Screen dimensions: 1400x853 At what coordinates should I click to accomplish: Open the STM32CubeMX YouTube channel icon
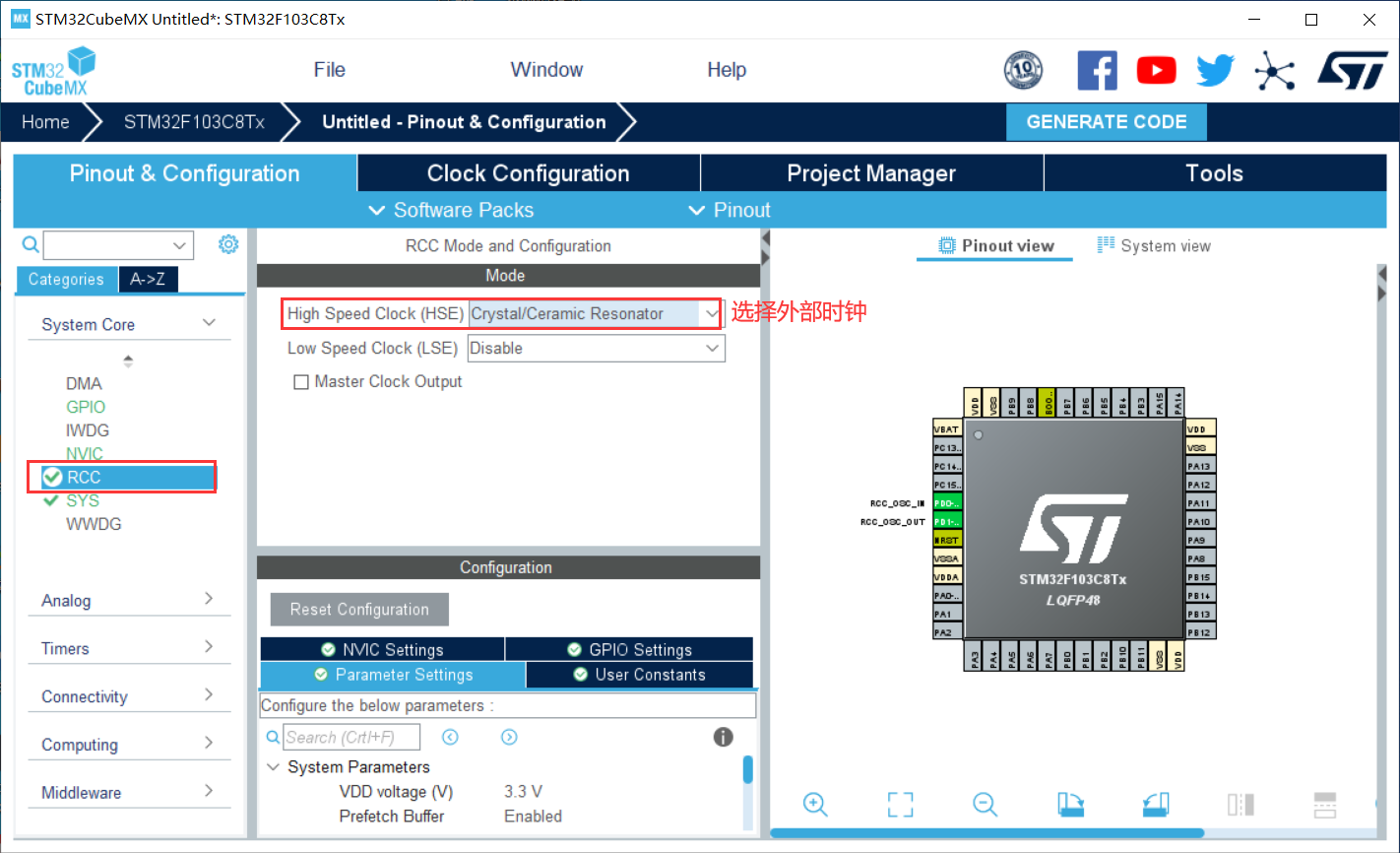1156,70
